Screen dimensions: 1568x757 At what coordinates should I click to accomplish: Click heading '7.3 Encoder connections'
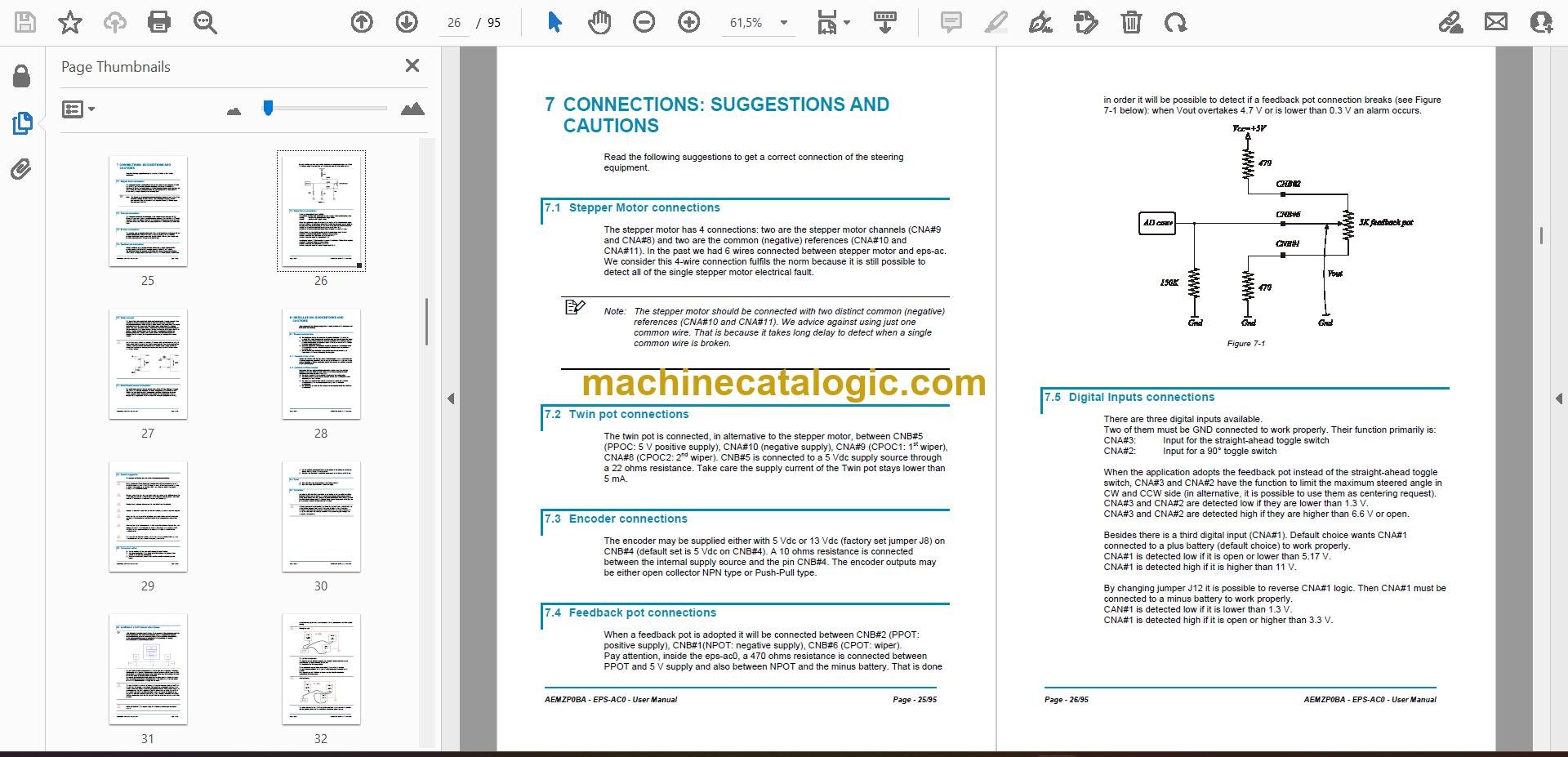616,519
